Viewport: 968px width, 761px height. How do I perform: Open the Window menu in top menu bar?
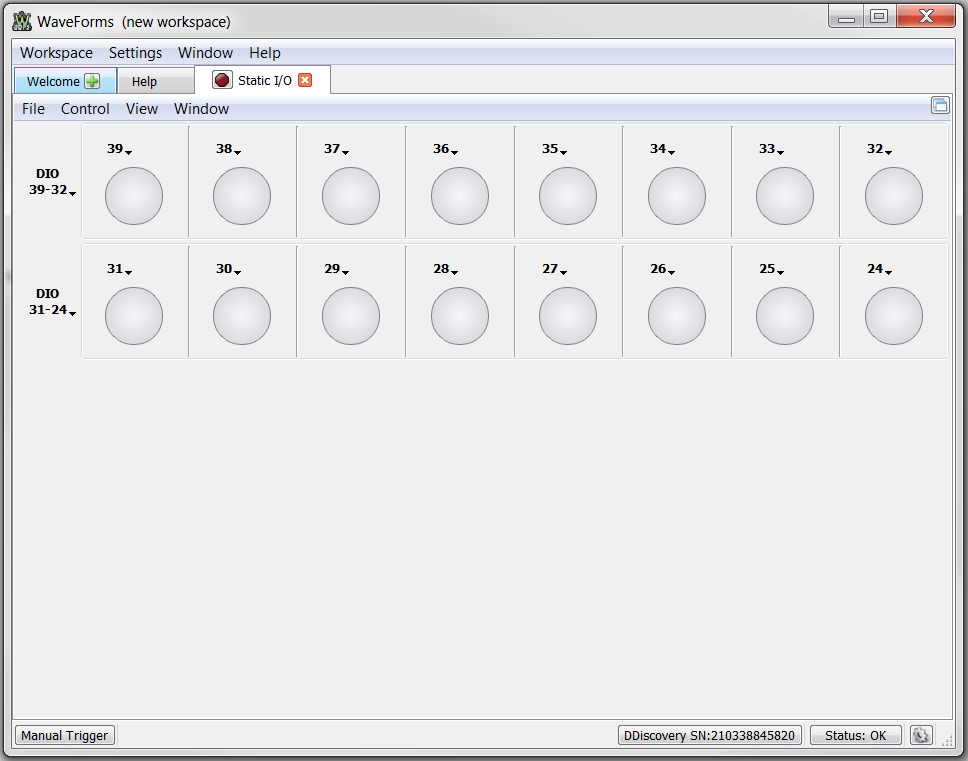[x=206, y=53]
